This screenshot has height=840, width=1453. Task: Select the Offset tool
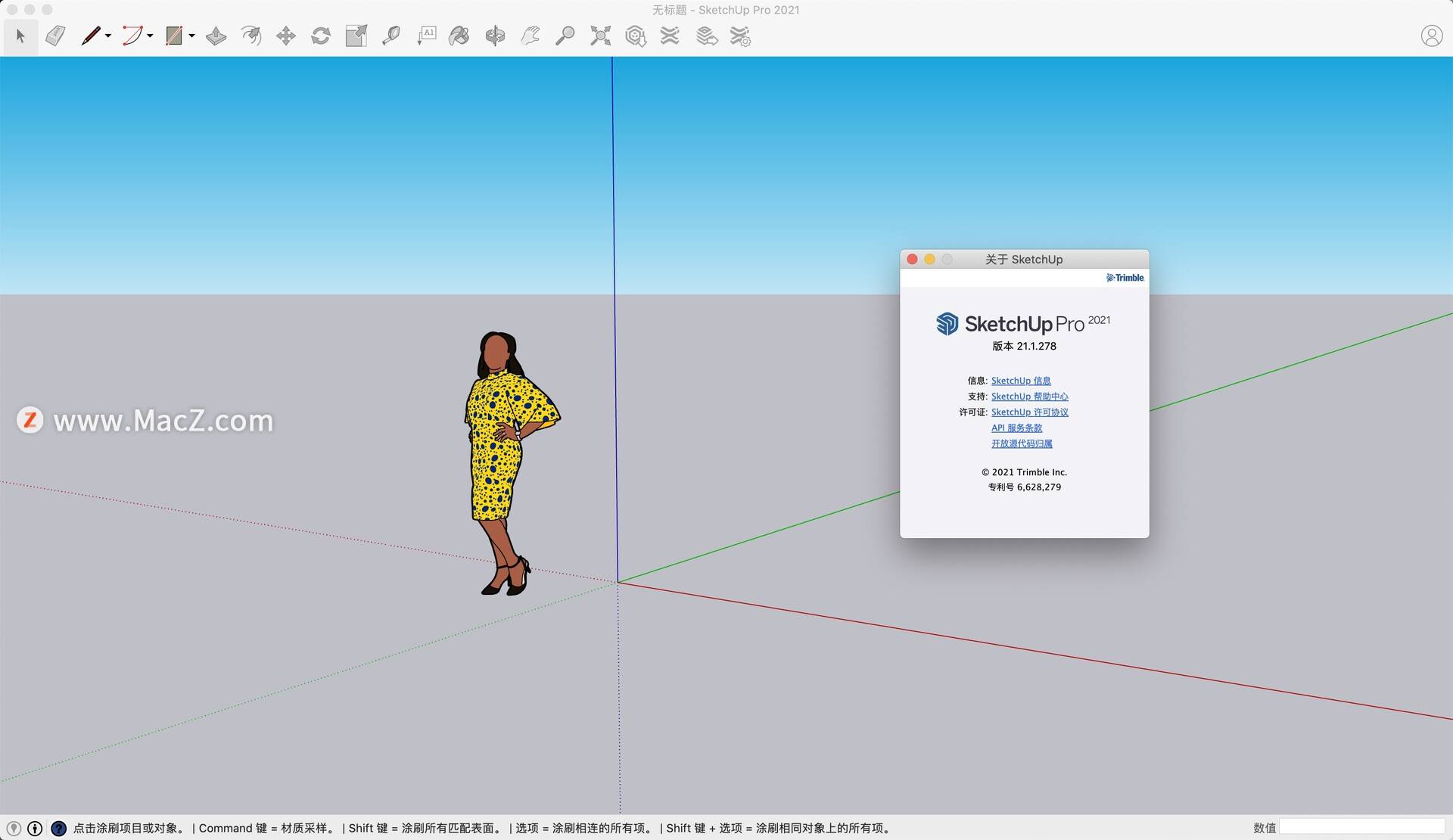coord(250,36)
